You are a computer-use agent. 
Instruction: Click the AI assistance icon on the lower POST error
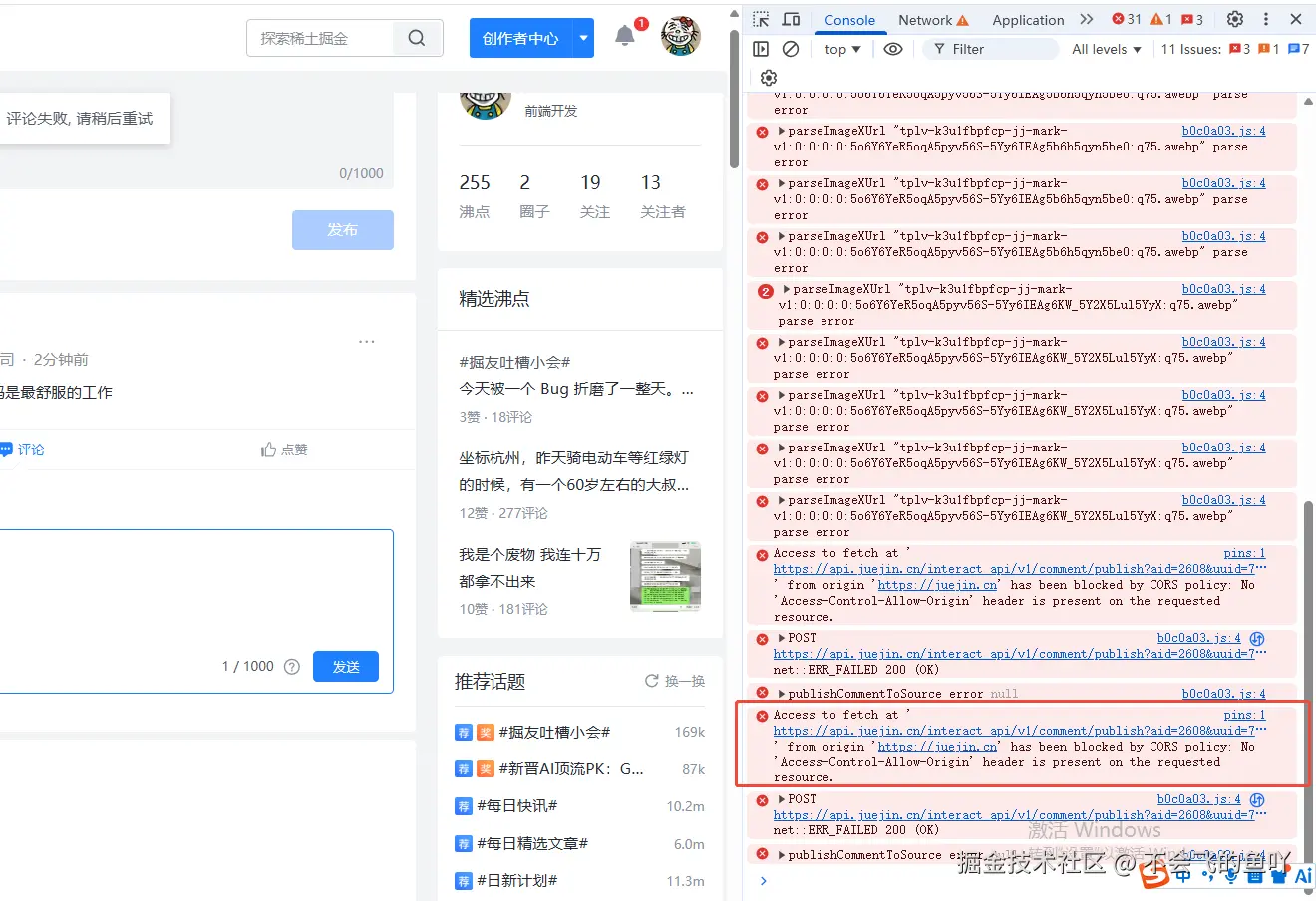pyautogui.click(x=1257, y=799)
